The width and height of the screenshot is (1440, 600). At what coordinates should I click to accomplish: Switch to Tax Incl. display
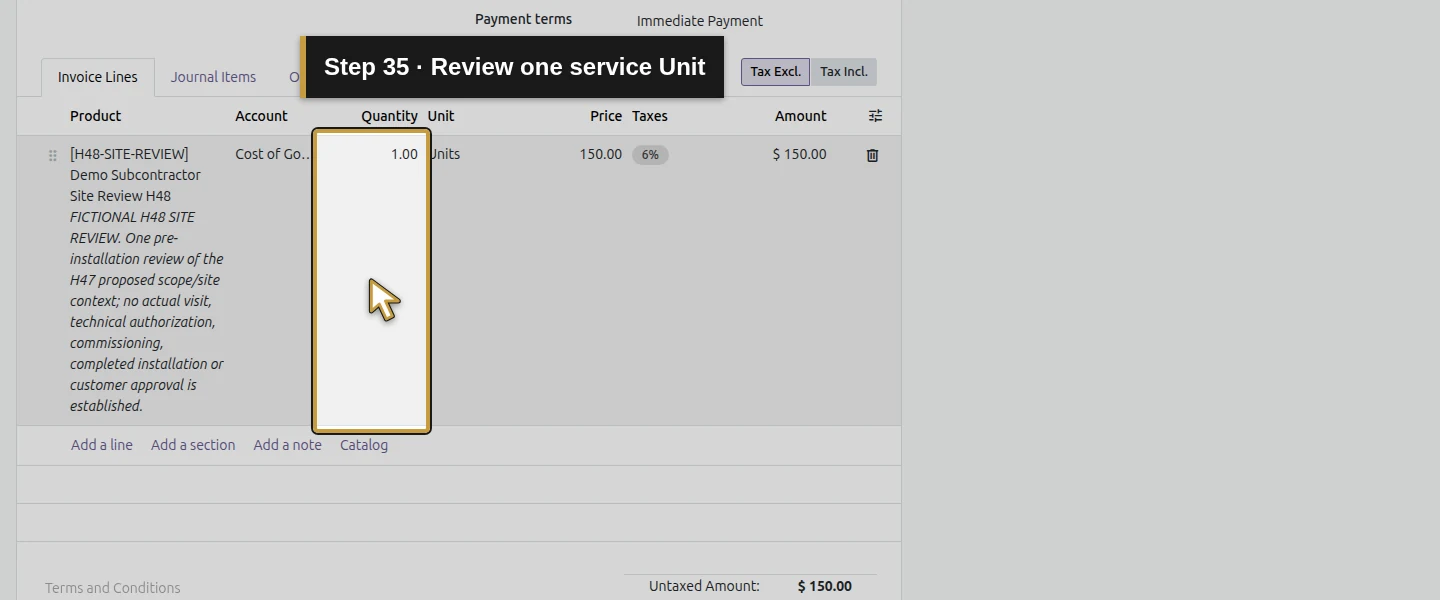tap(843, 72)
